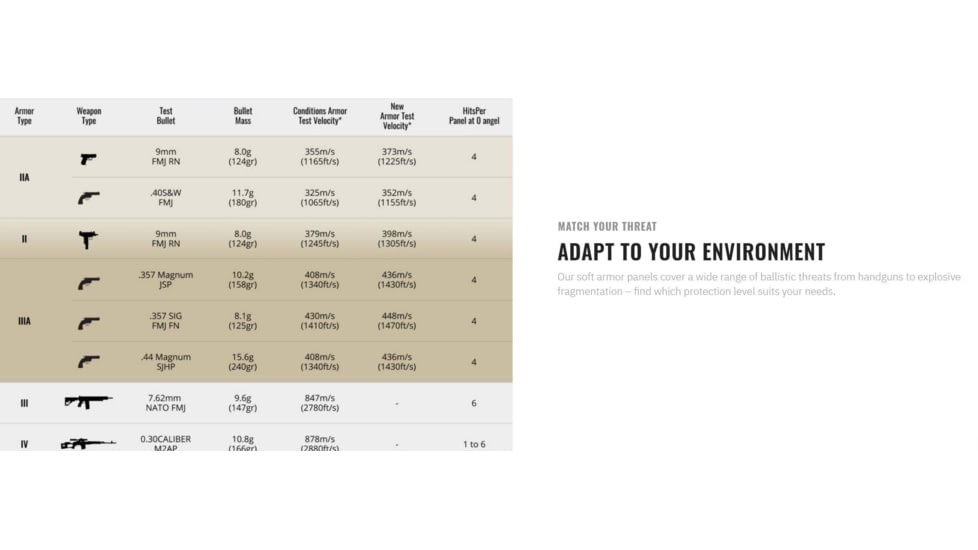Click the Hits Per Panel column header
Viewport: 978px width, 550px height.
(474, 116)
